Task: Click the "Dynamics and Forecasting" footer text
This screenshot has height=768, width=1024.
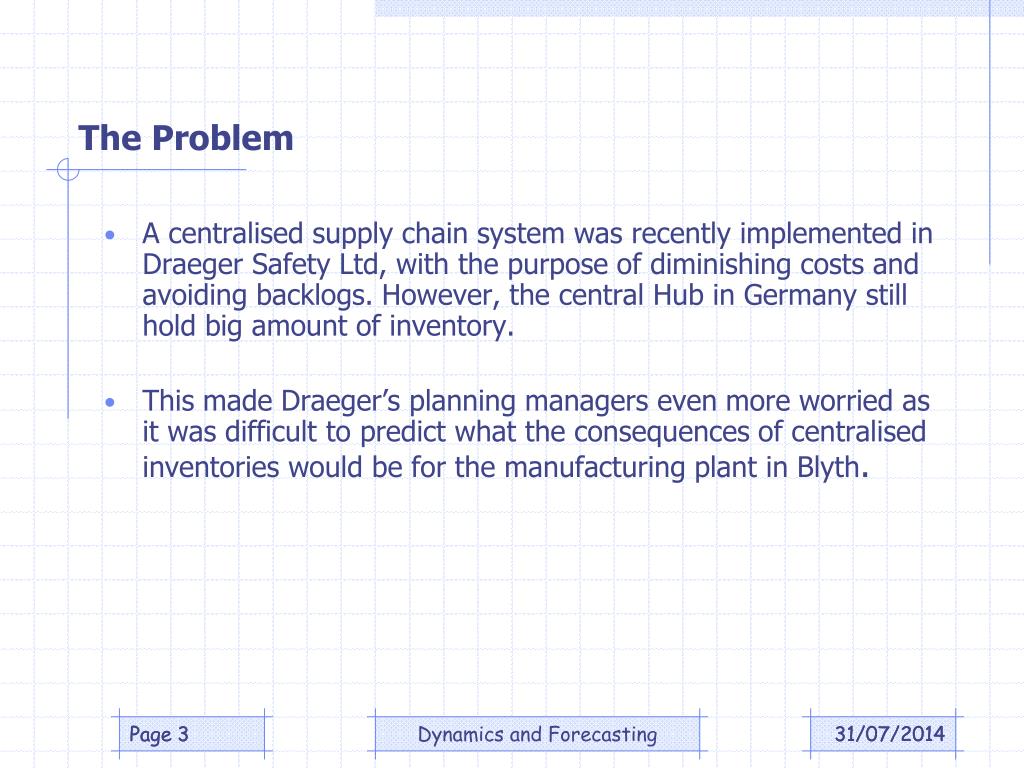Action: pos(537,734)
